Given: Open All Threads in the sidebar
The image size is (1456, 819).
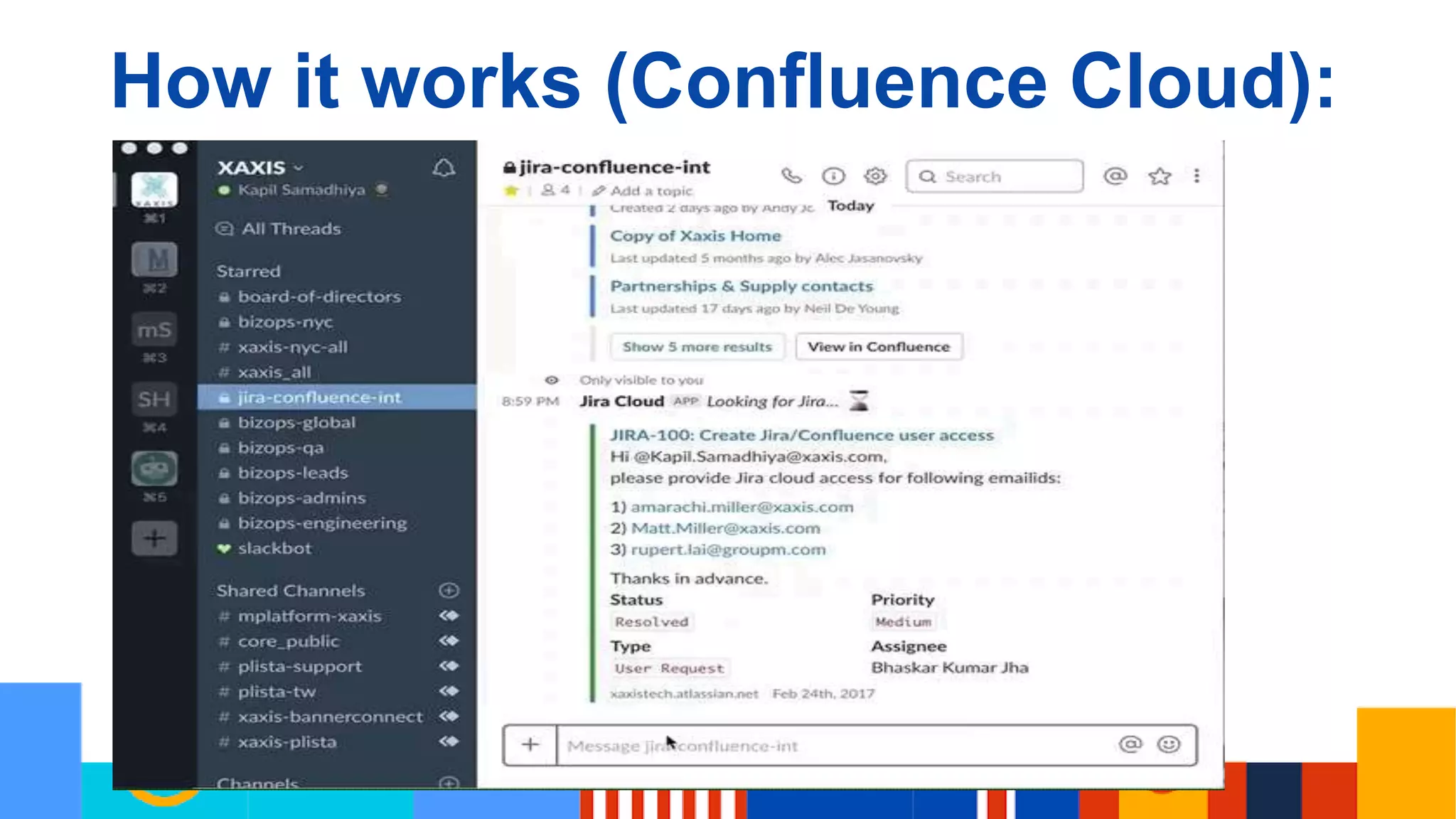Looking at the screenshot, I should [279, 229].
